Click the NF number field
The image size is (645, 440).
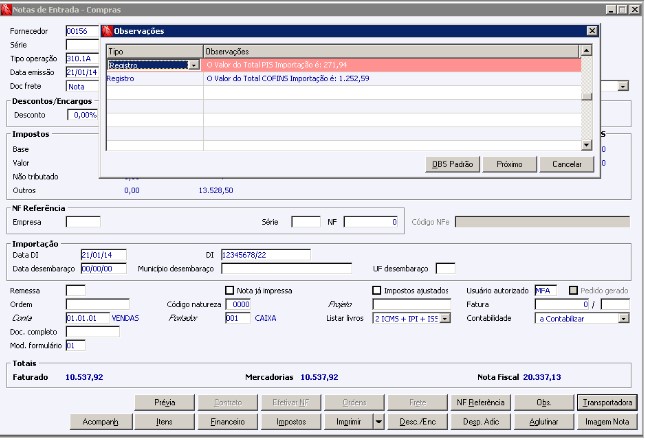(371, 222)
